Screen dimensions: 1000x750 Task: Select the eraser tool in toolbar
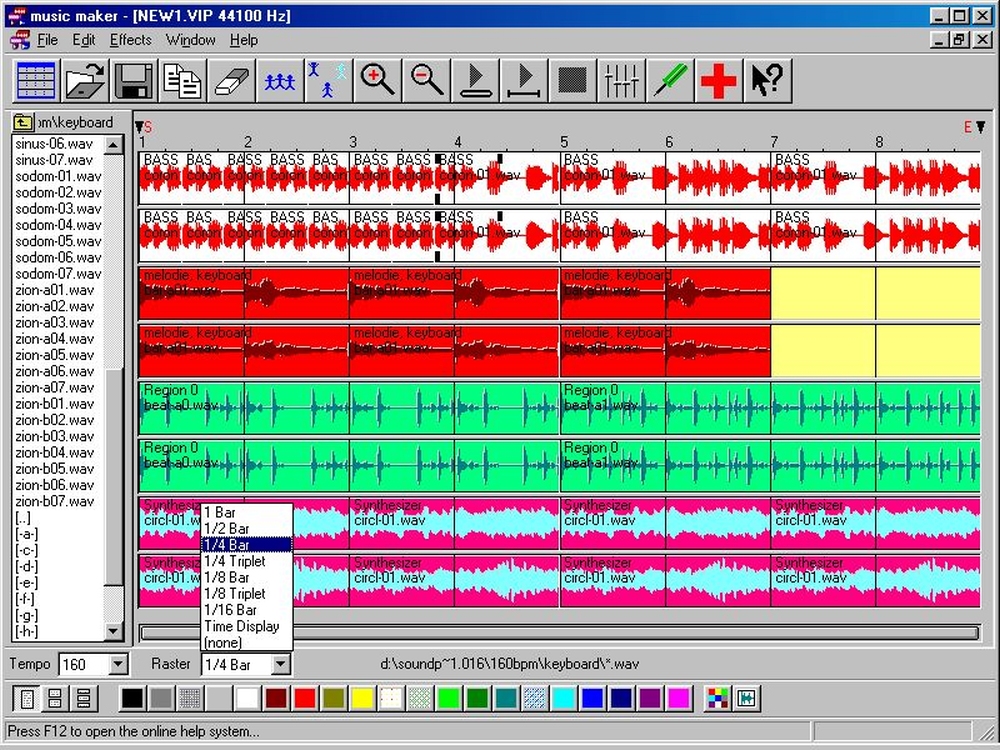click(230, 80)
